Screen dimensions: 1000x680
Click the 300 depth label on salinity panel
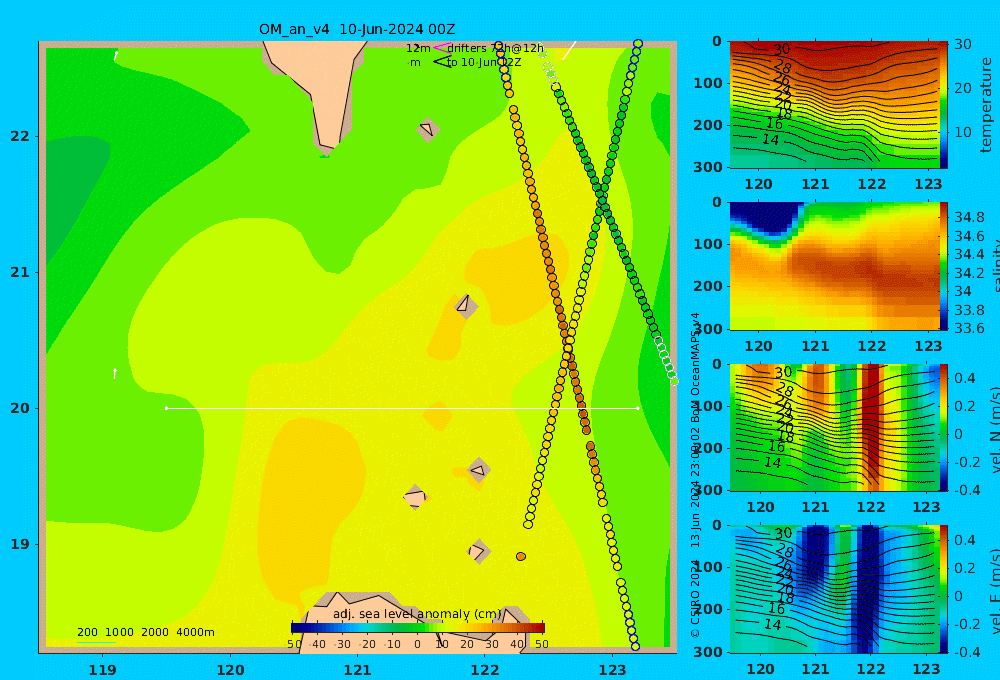[x=709, y=329]
